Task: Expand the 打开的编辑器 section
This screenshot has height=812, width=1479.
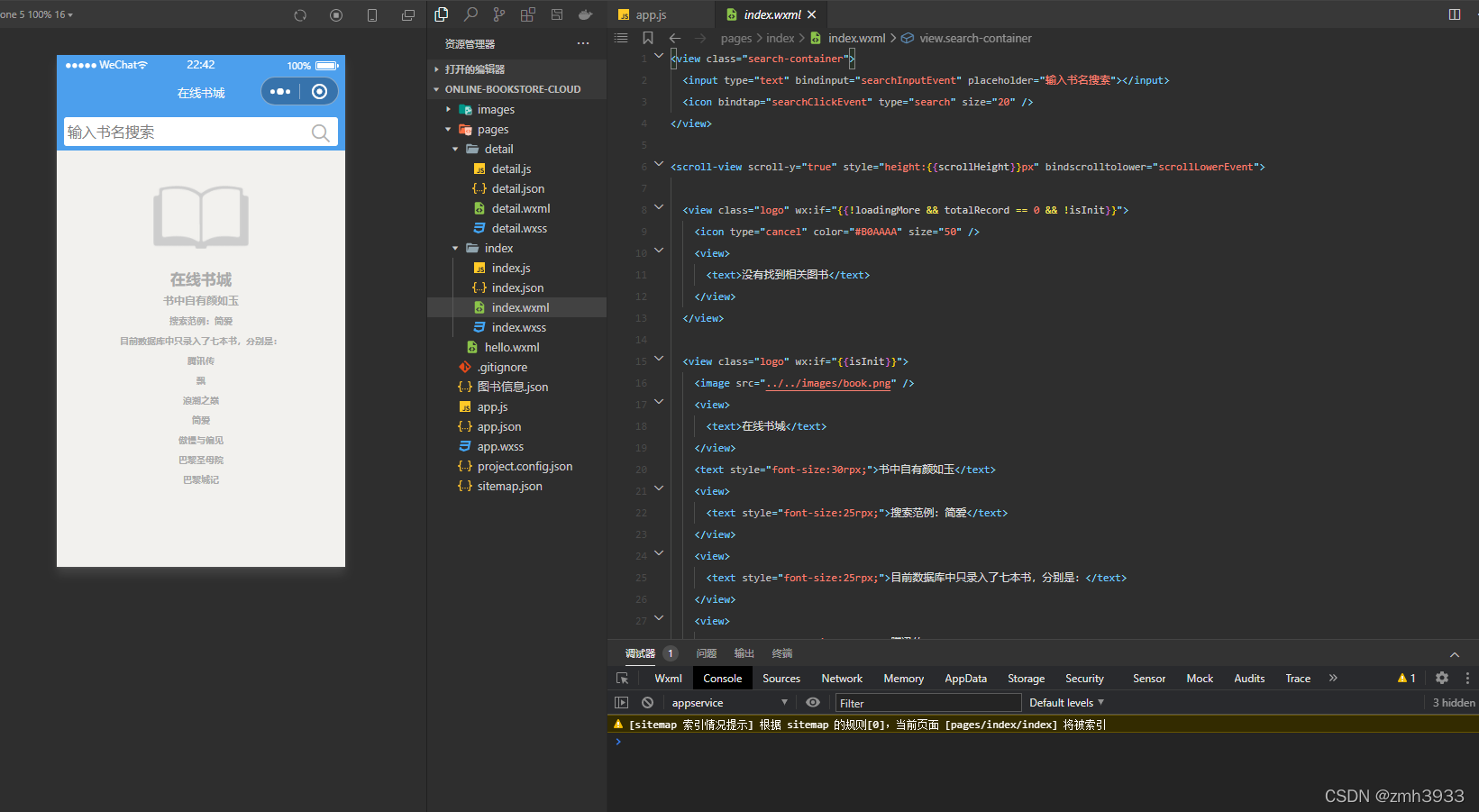Action: pos(516,69)
